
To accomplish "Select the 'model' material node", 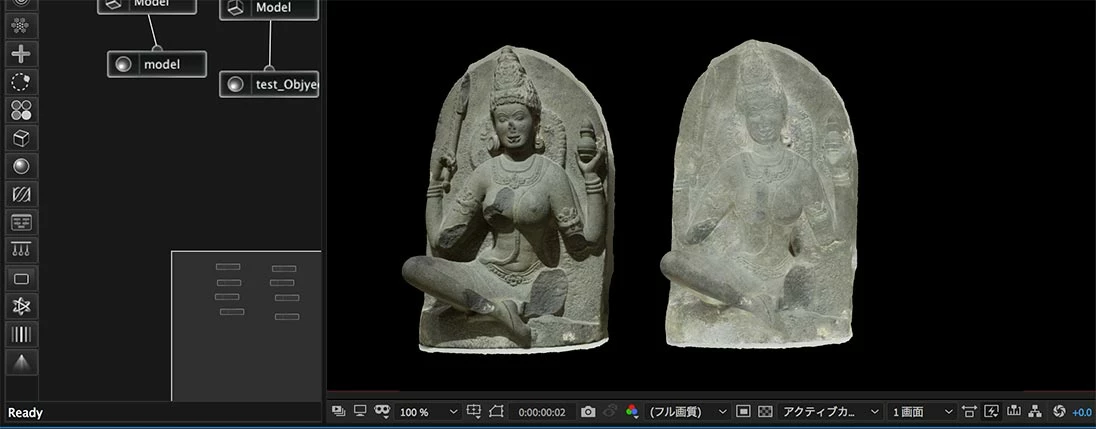I will pos(157,64).
